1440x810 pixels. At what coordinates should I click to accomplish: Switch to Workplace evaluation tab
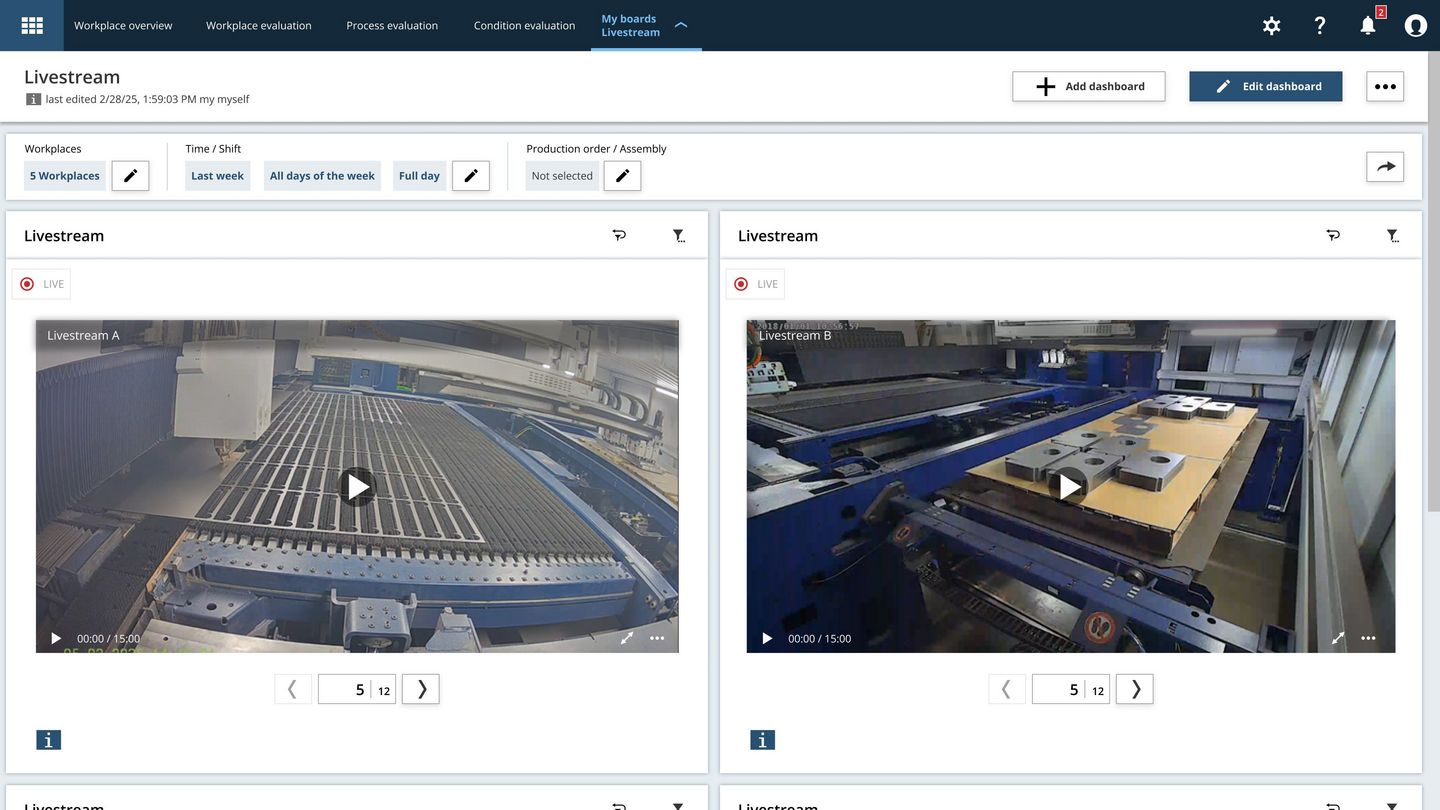[x=258, y=26]
